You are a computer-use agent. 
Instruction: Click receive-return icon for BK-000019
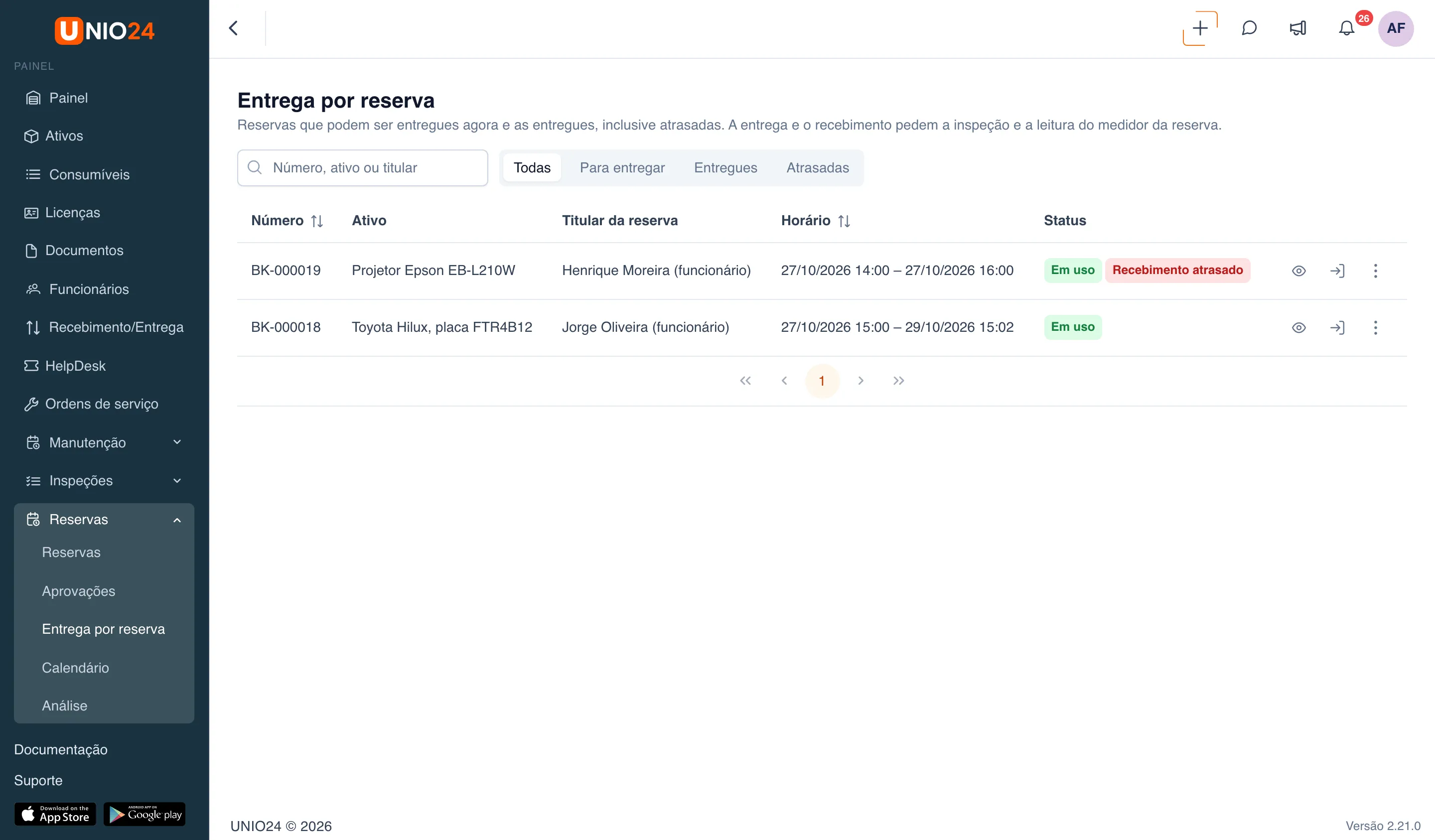point(1337,271)
